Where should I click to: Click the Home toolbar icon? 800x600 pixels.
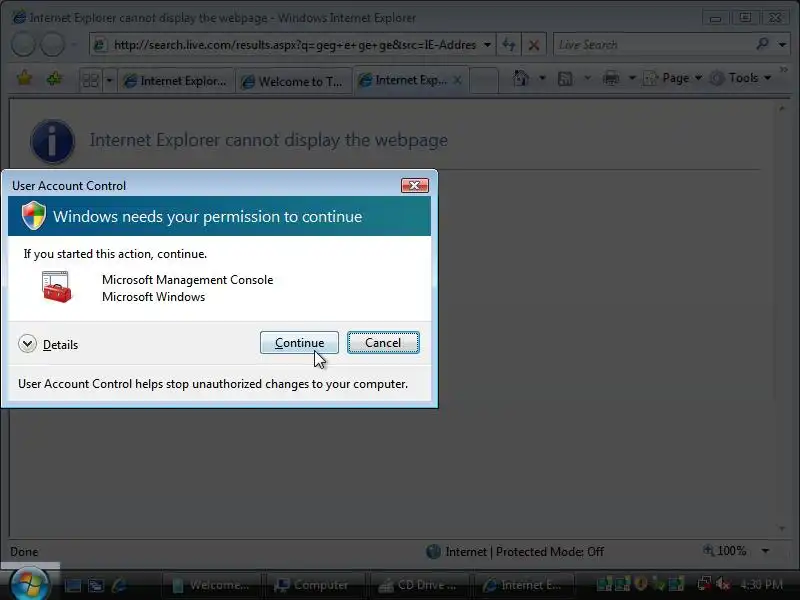pos(520,79)
